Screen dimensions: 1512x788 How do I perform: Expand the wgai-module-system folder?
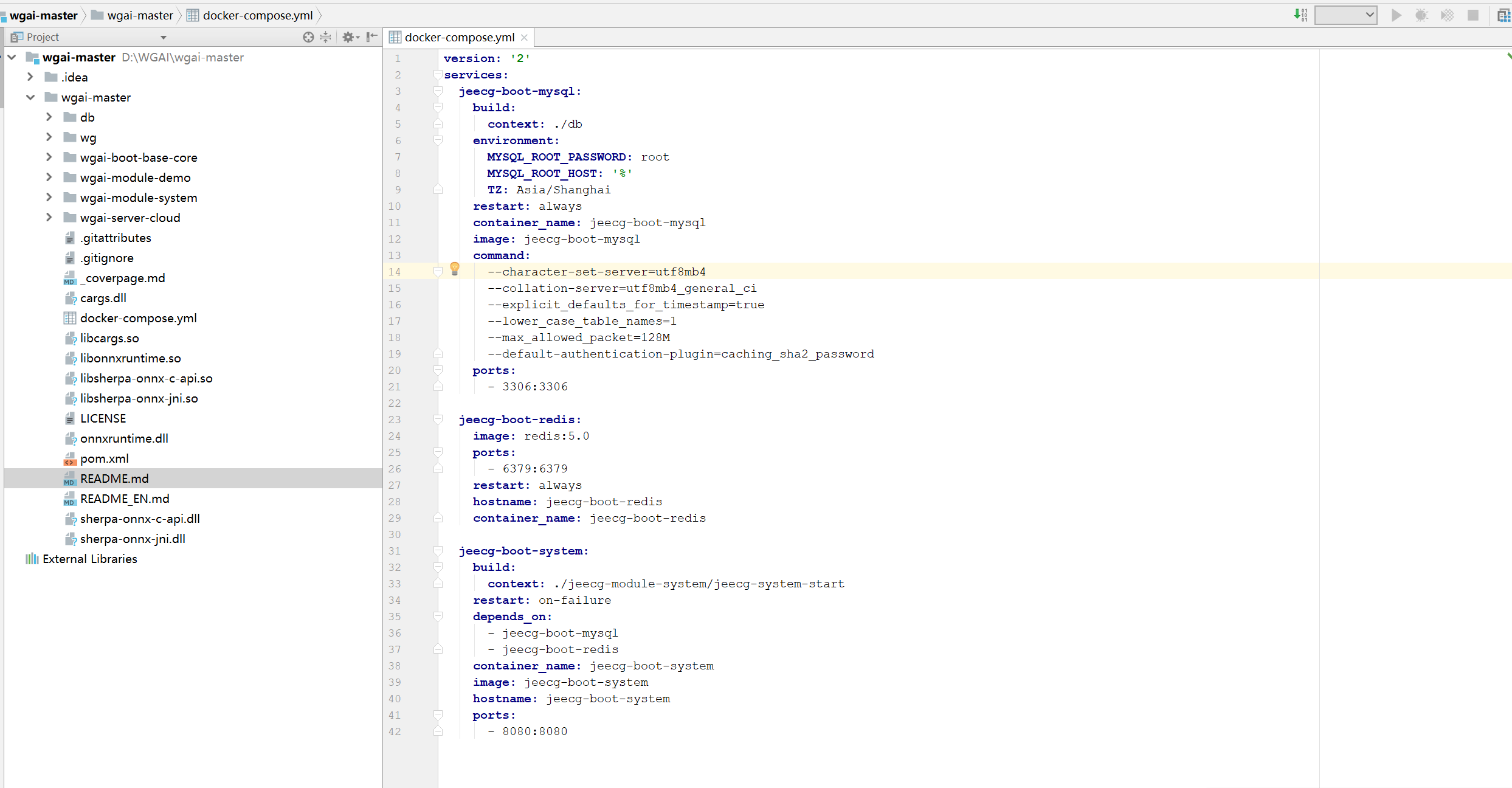(49, 198)
